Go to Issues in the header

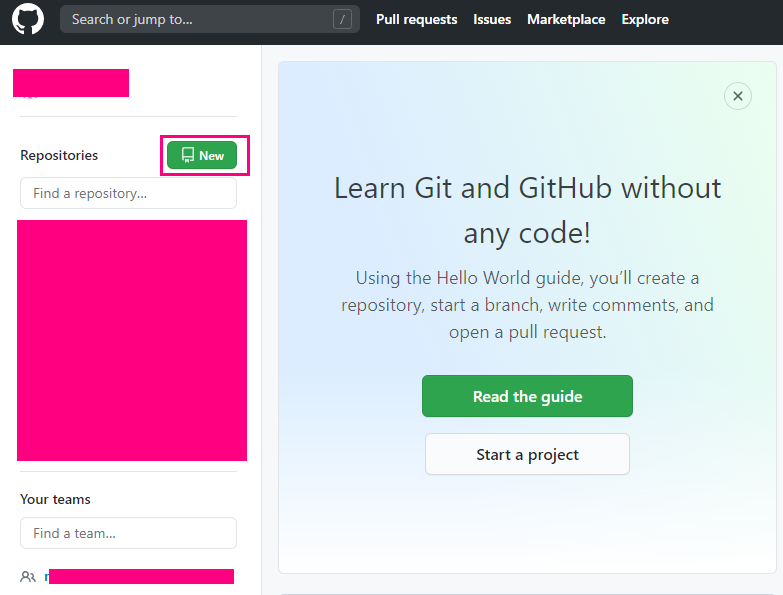pos(492,19)
